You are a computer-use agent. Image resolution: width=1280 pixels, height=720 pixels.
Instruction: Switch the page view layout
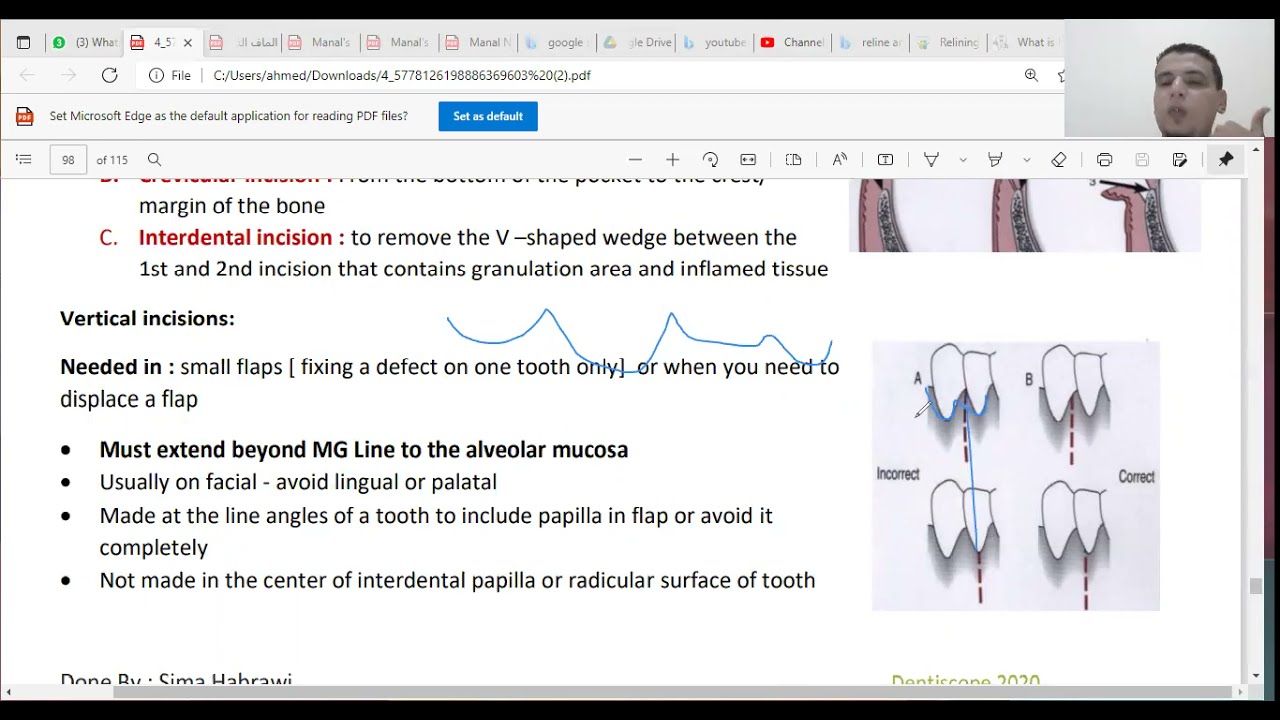794,160
